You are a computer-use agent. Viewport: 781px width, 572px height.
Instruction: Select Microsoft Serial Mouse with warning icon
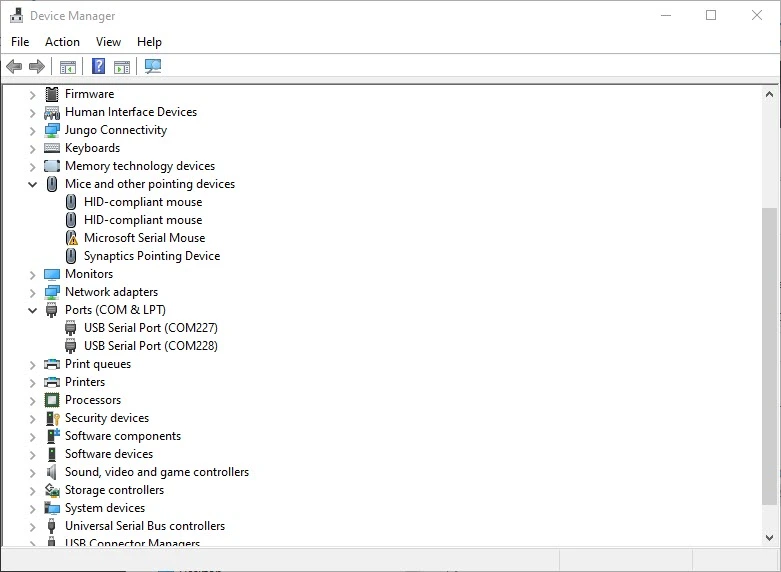144,238
